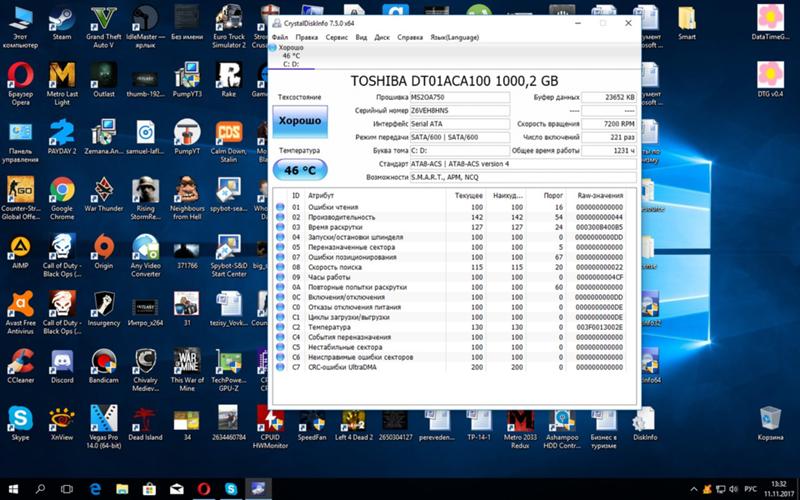The height and width of the screenshot is (500, 800).
Task: Click the Интерфейс field Serial ATA
Action: click(460, 123)
